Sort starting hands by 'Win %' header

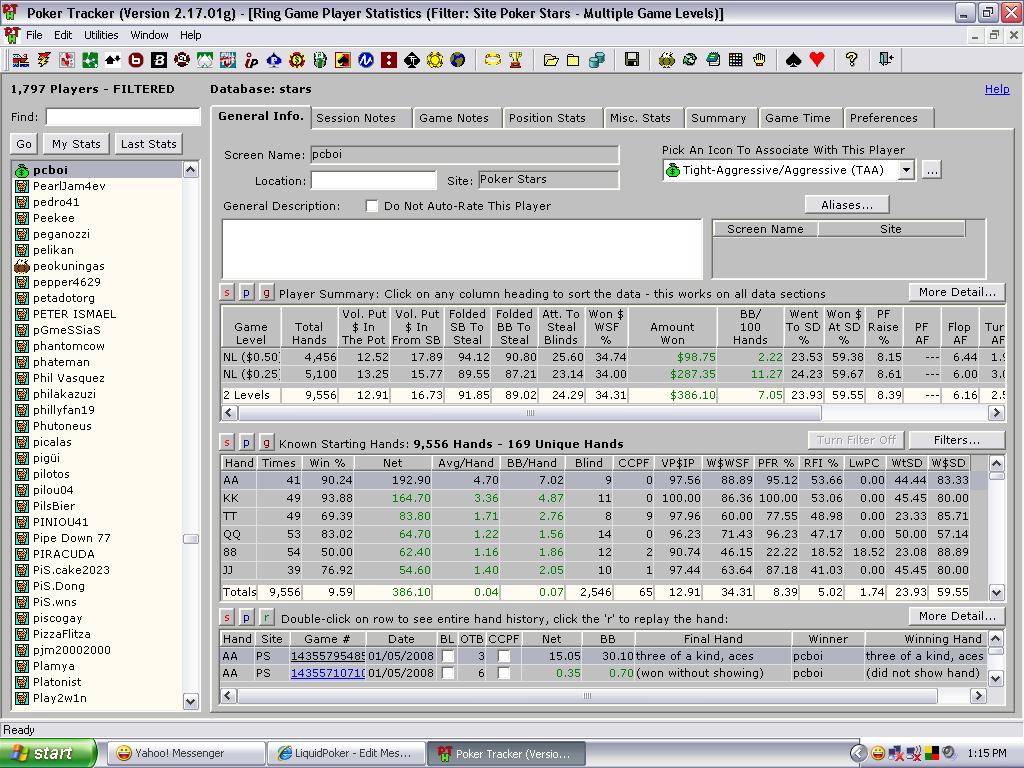pyautogui.click(x=327, y=463)
